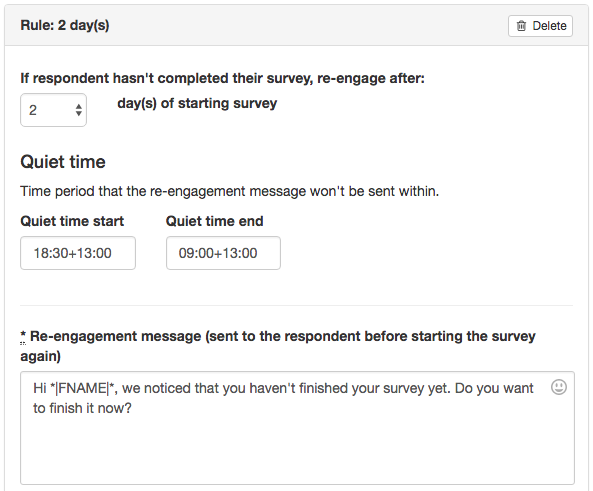
Task: Click the 'day(s) of starting survey' text
Action: tap(197, 103)
